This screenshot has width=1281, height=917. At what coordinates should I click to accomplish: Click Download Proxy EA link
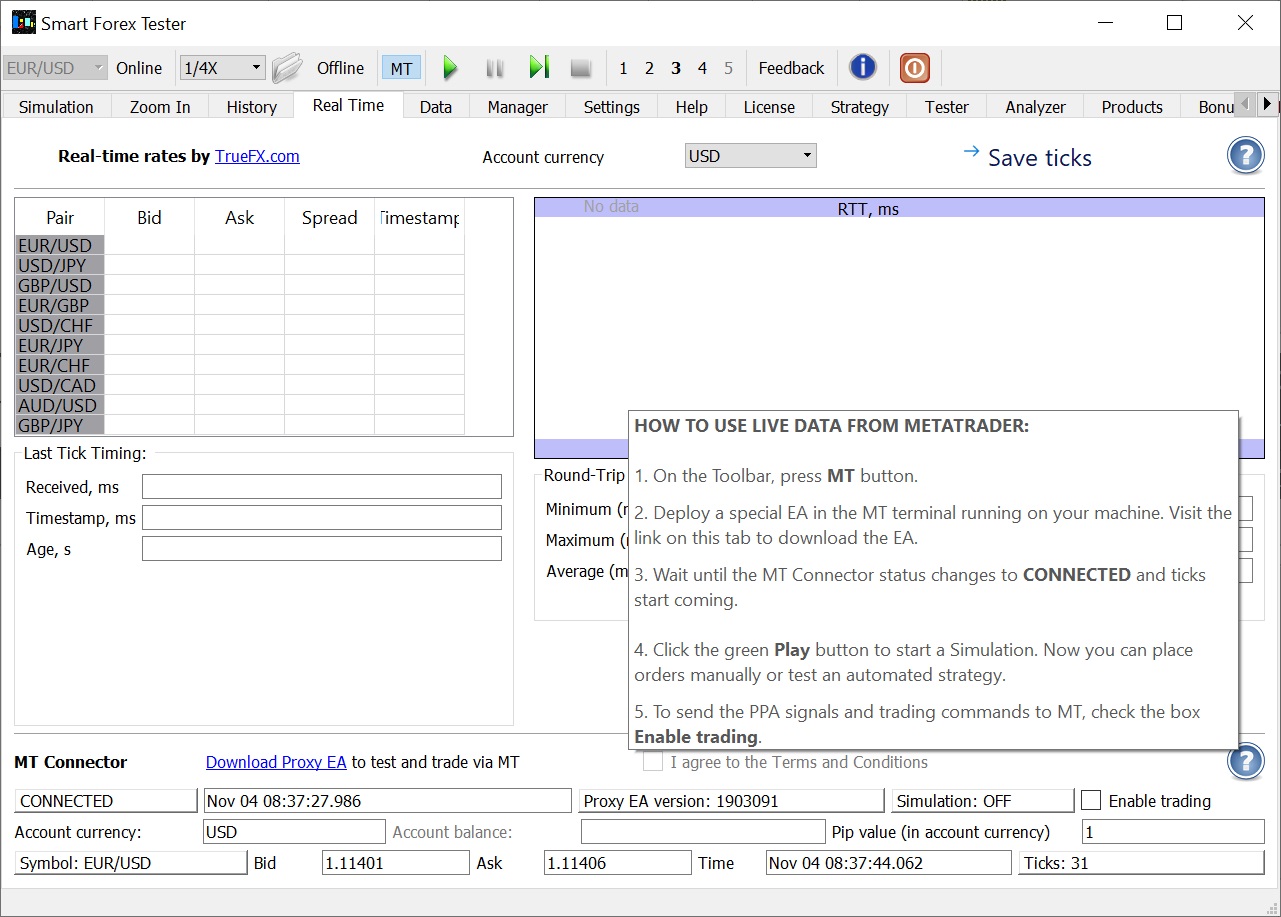click(276, 762)
